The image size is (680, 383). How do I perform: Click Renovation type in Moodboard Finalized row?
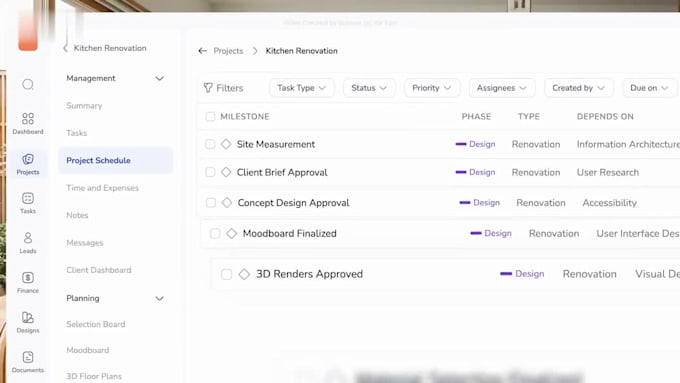[x=554, y=234]
